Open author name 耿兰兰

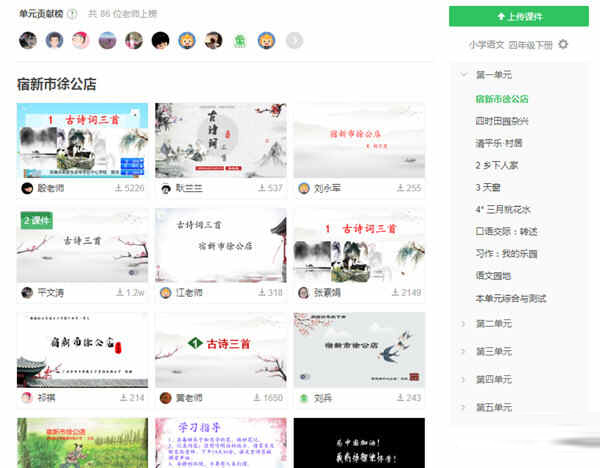tap(189, 188)
